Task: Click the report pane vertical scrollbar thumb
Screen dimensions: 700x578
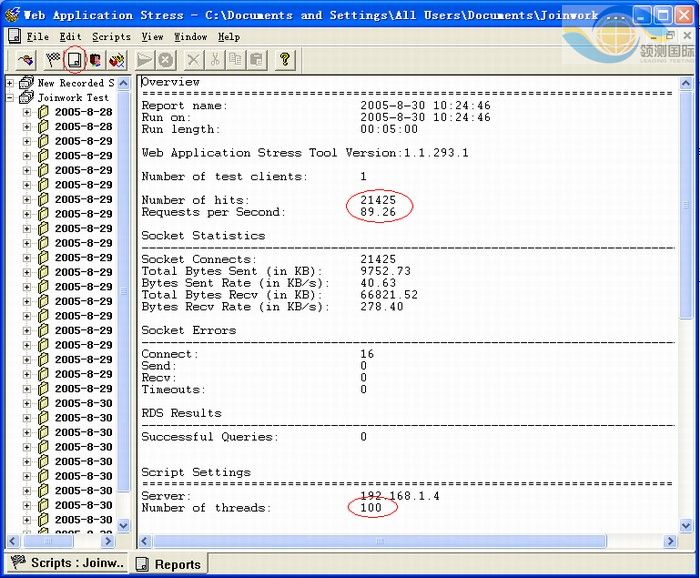Action: tap(686, 204)
